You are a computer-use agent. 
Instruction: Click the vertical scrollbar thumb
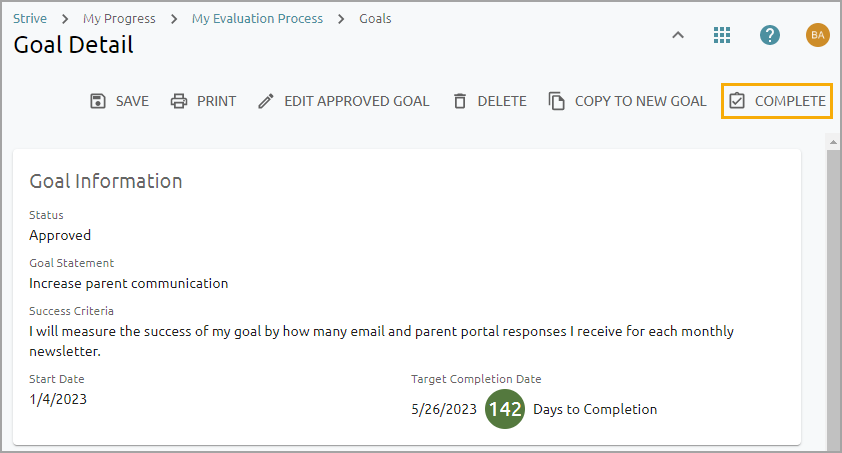coord(832,300)
